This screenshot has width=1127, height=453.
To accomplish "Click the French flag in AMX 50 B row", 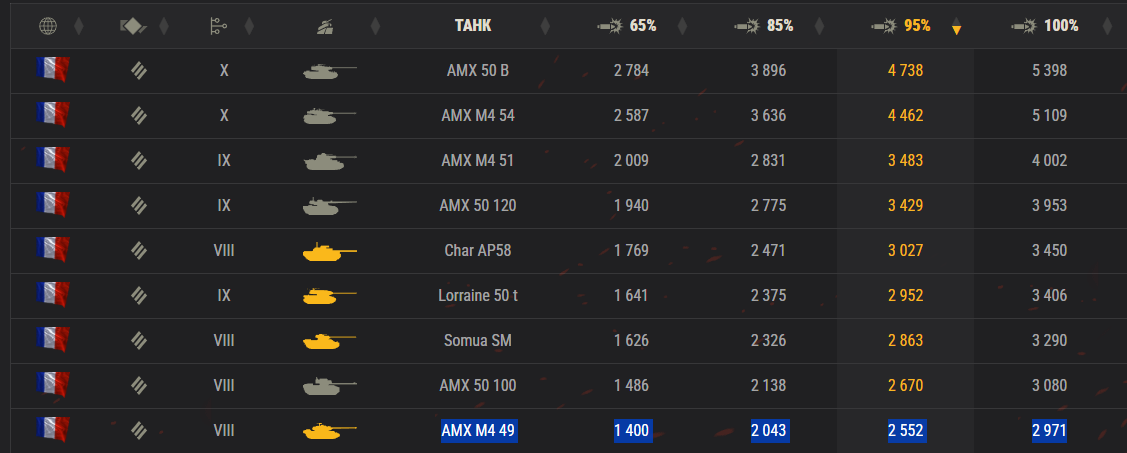I will 52,70.
